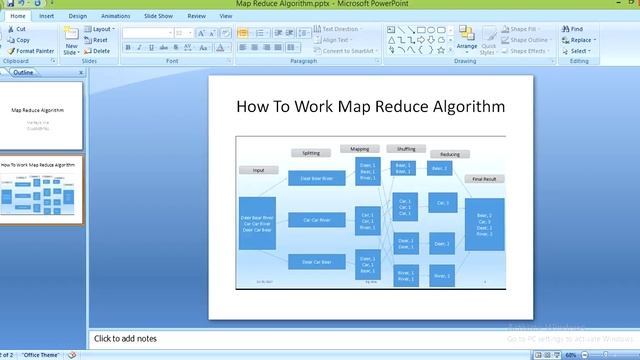Clear all text formatting
640x360 pixels.
[x=225, y=33]
